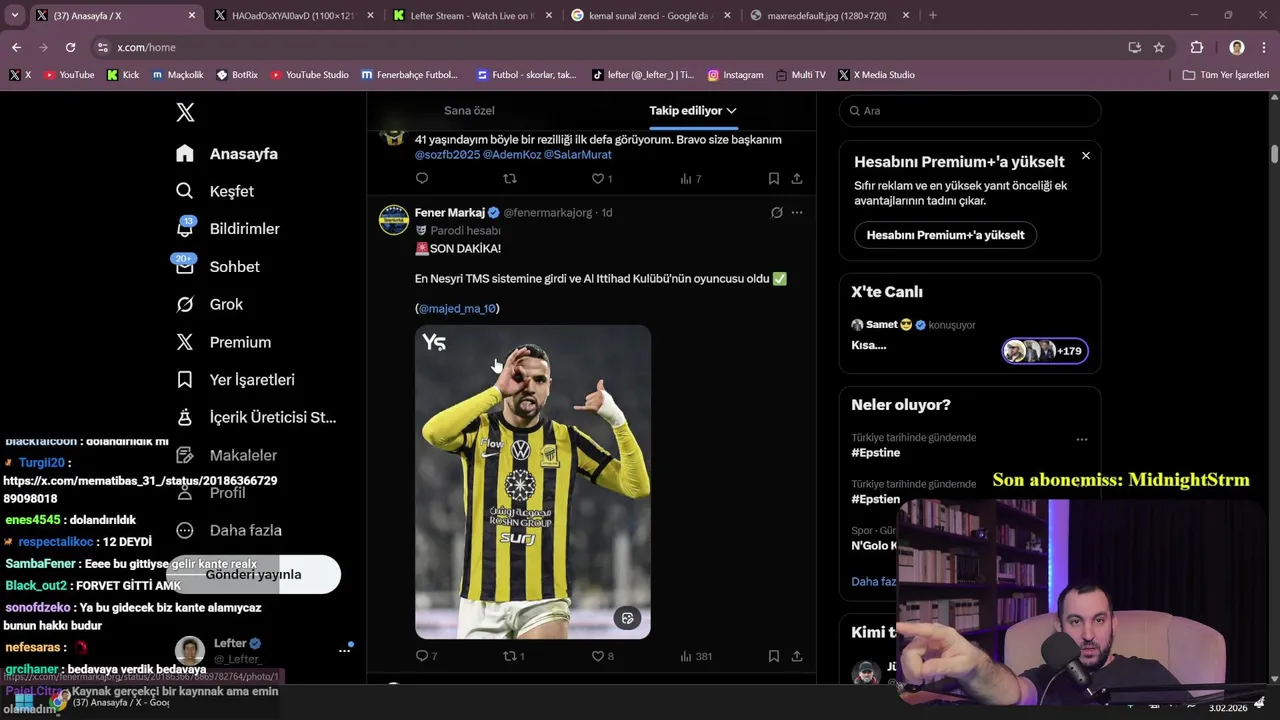Switch to Lefter Stream Kick tab
The height and width of the screenshot is (720, 1280).
click(x=470, y=15)
